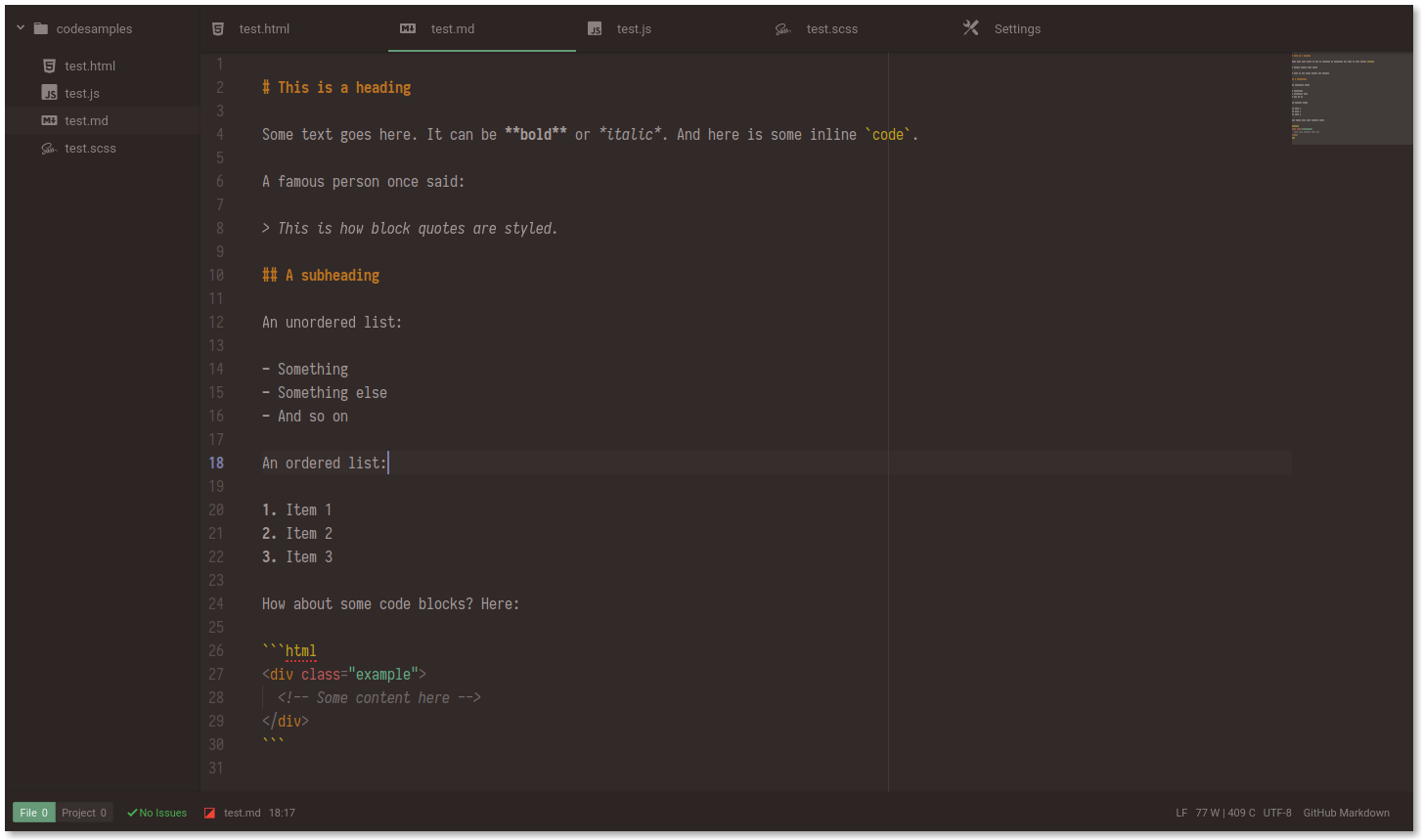Switch to the test.scss tab

coord(858,28)
